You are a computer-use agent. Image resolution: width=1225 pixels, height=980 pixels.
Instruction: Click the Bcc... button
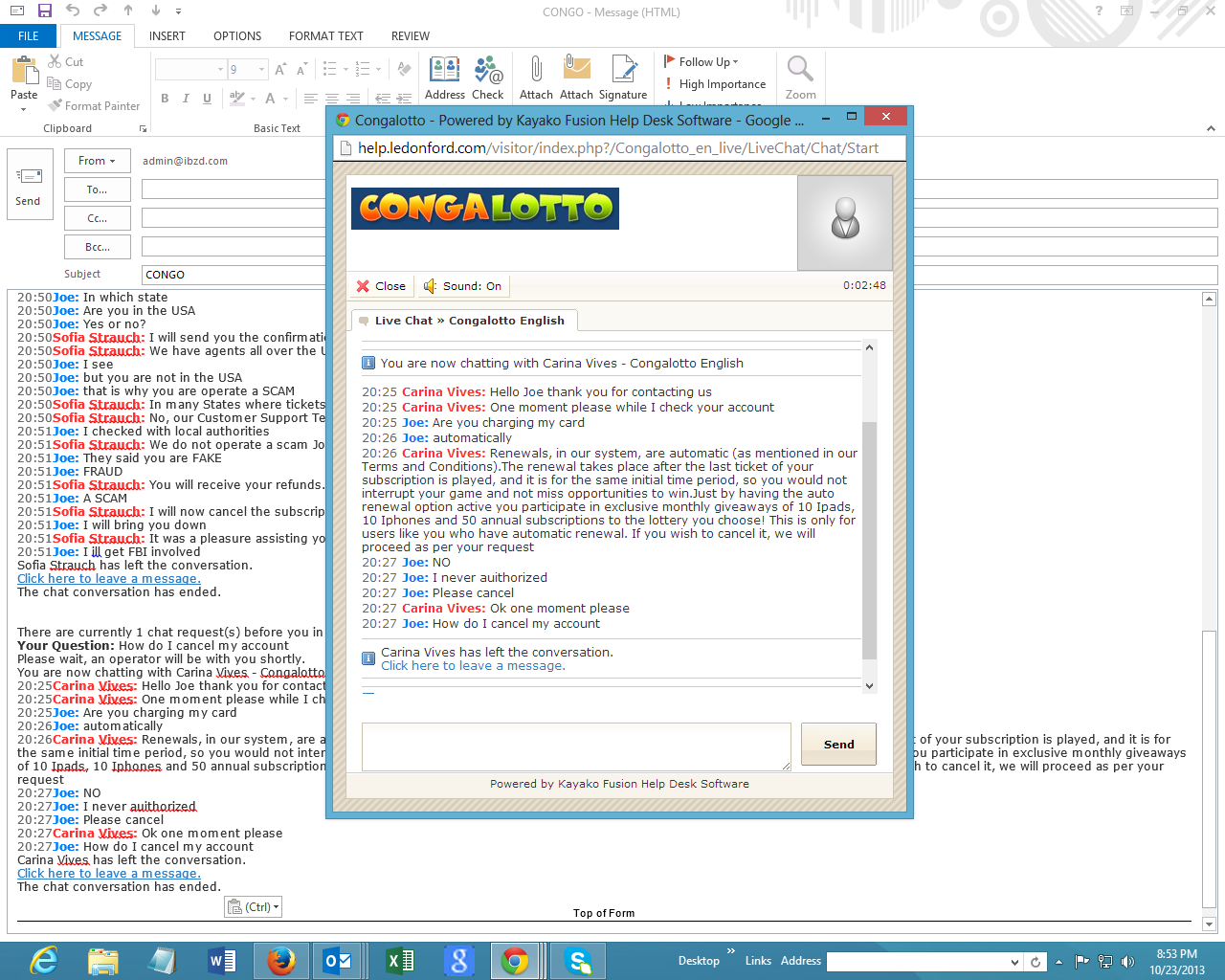(x=98, y=247)
